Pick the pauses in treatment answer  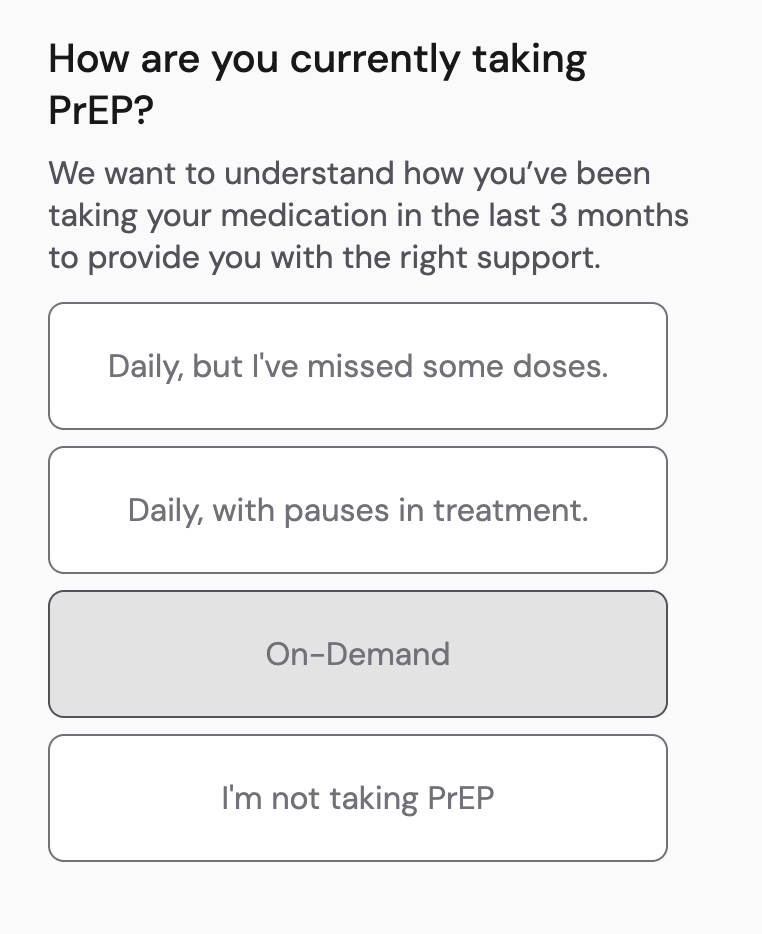tap(357, 510)
